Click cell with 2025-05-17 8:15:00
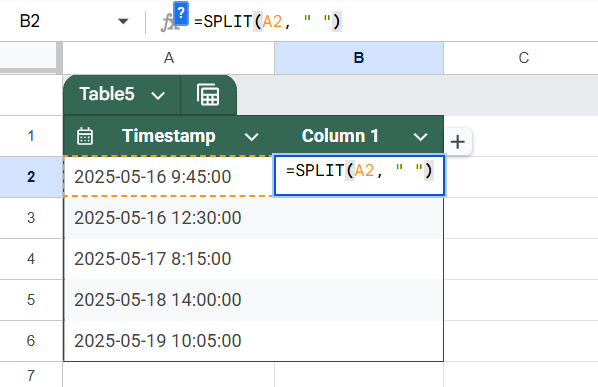The width and height of the screenshot is (598, 387). tap(169, 259)
